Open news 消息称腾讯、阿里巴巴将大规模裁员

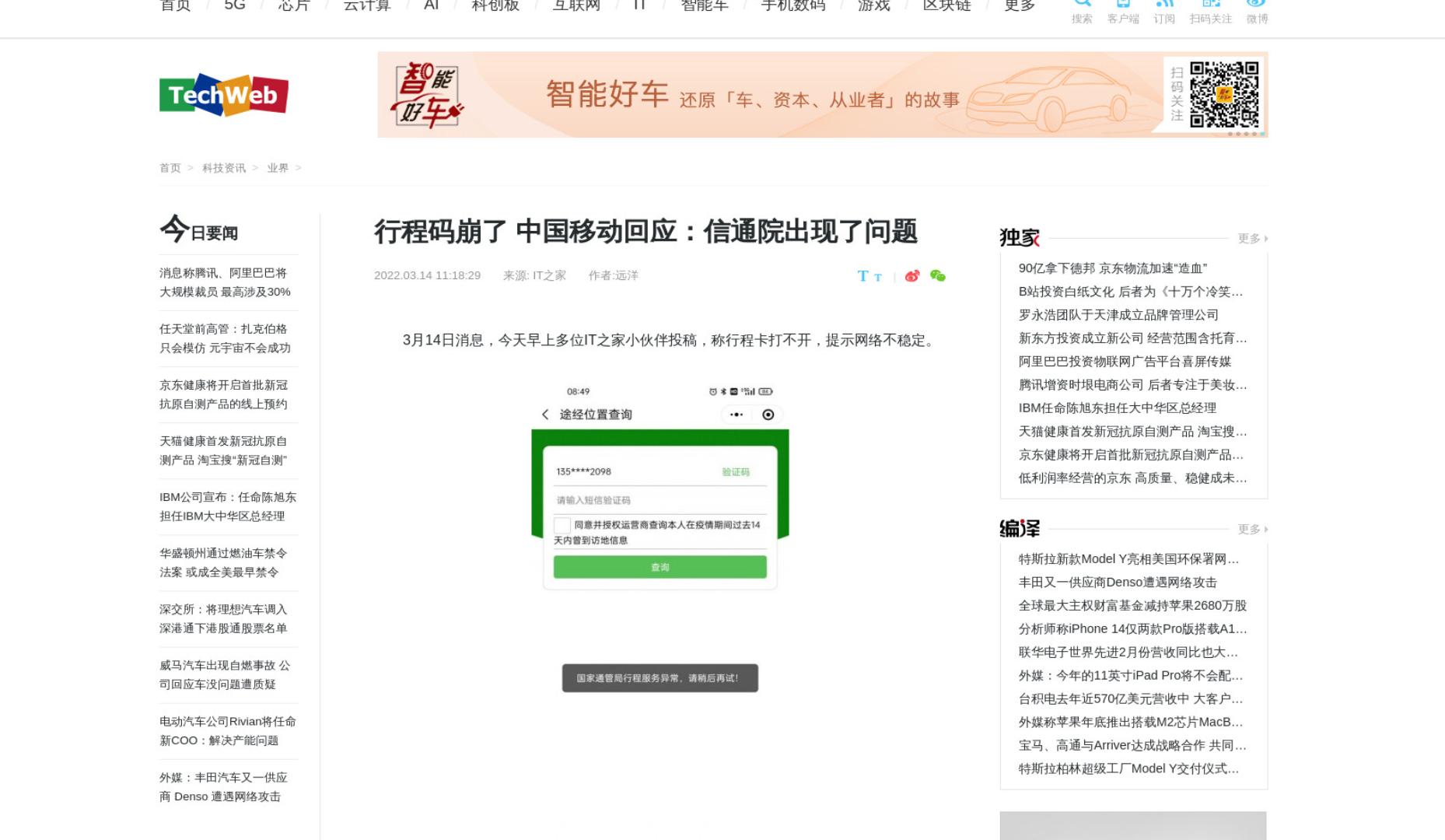pyautogui.click(x=225, y=282)
